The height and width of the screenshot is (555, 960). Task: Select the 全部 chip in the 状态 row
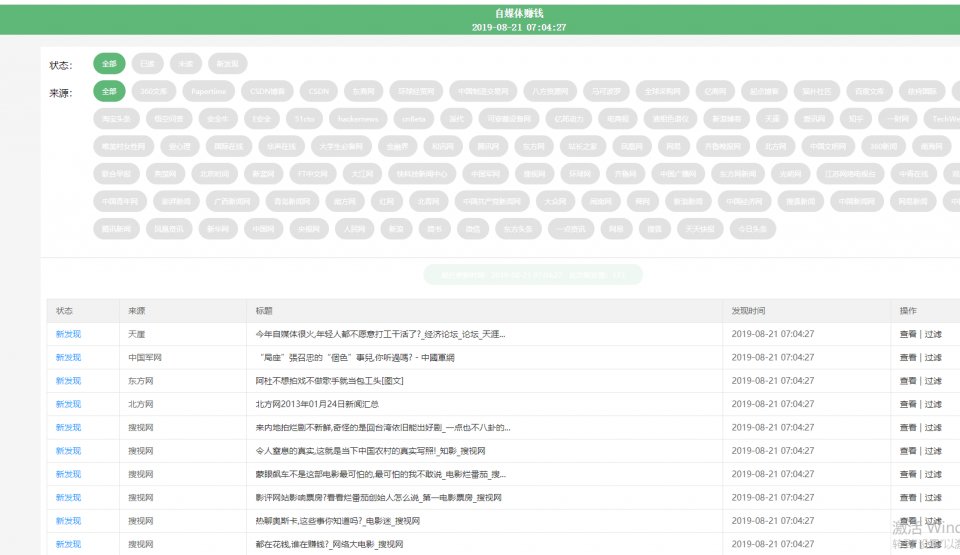coord(109,64)
